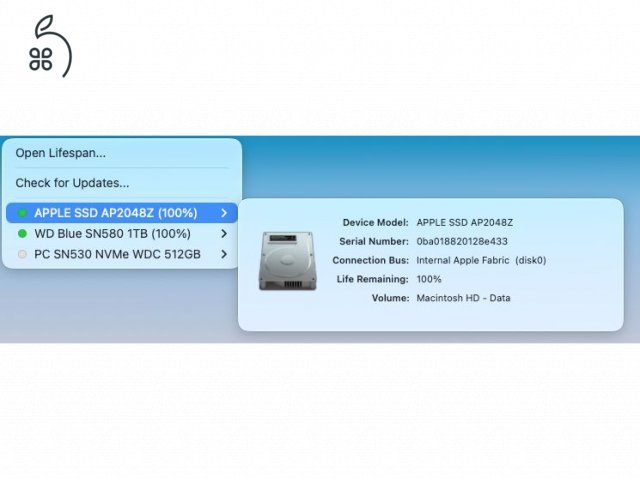The image size is (640, 480).
Task: Click the Volume label
Action: pos(390,298)
